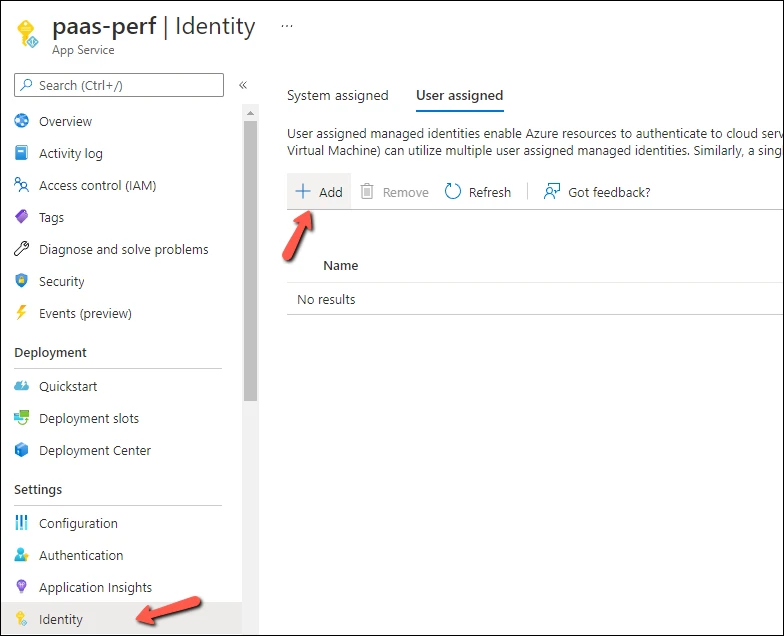Open Events (preview)
The width and height of the screenshot is (784, 636).
coord(85,314)
